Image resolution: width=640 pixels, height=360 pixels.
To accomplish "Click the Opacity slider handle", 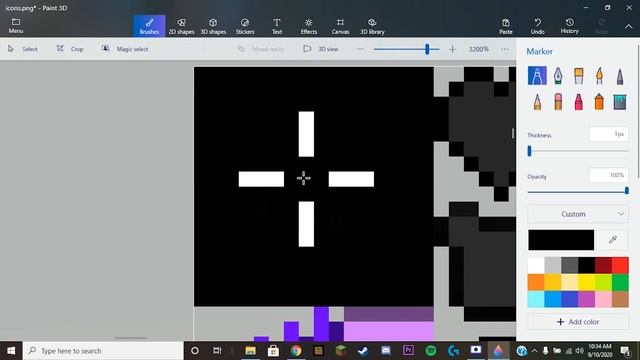I will (627, 191).
